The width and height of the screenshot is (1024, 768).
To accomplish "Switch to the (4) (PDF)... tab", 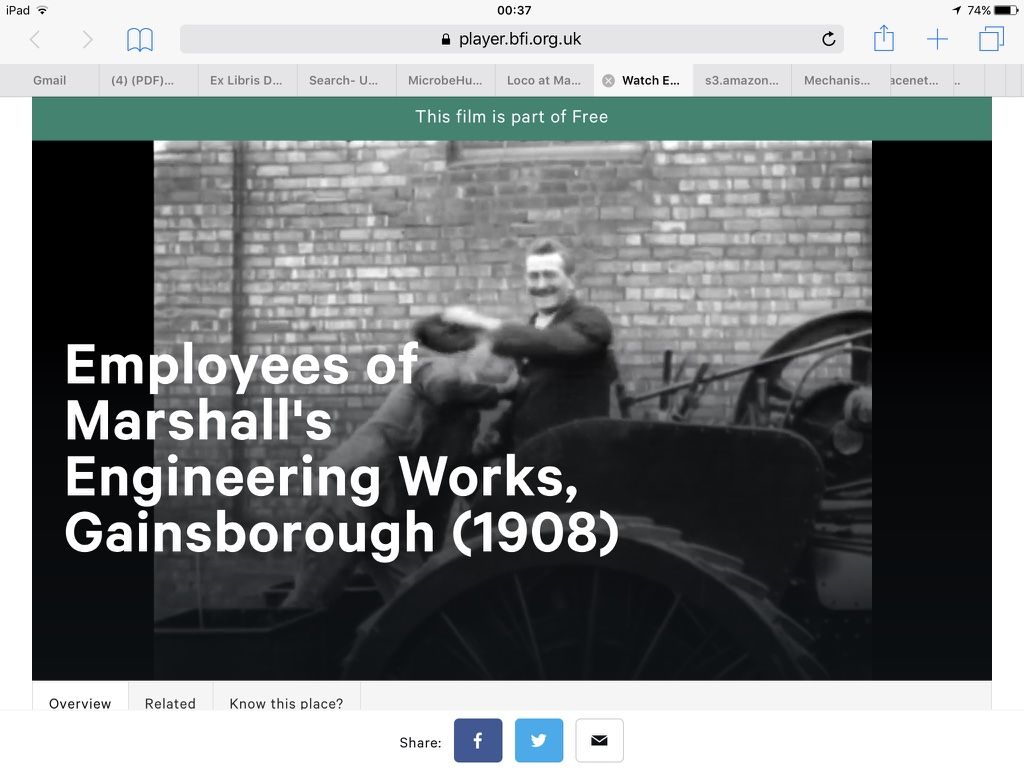I will pyautogui.click(x=149, y=80).
